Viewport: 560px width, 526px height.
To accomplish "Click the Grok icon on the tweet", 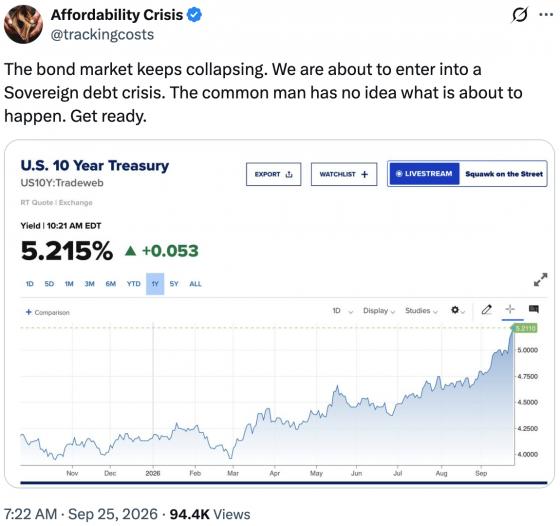I will tap(520, 15).
